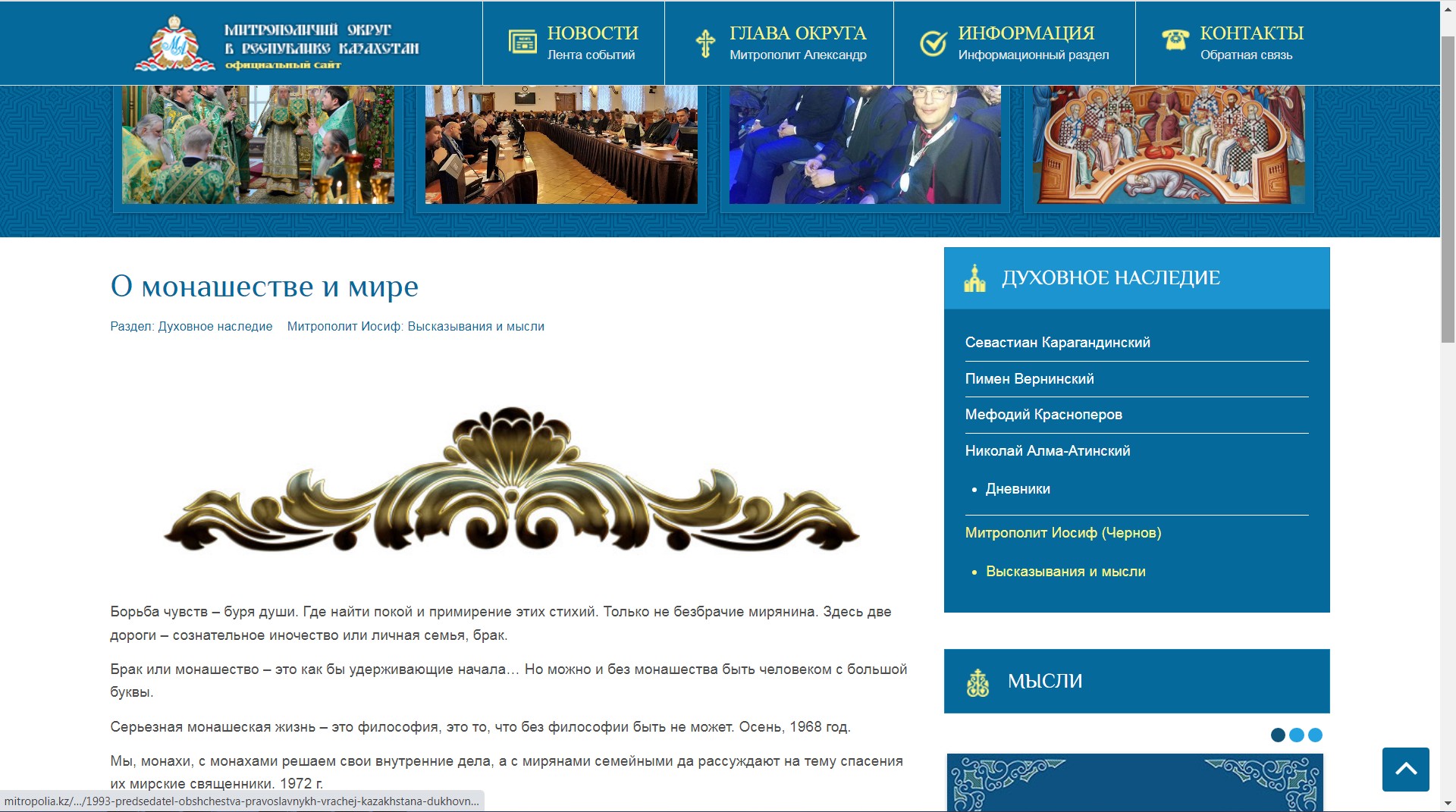
Task: Click the ДУХОВНОЕ НАСЛЕДИЕ panel heading
Action: (1111, 278)
